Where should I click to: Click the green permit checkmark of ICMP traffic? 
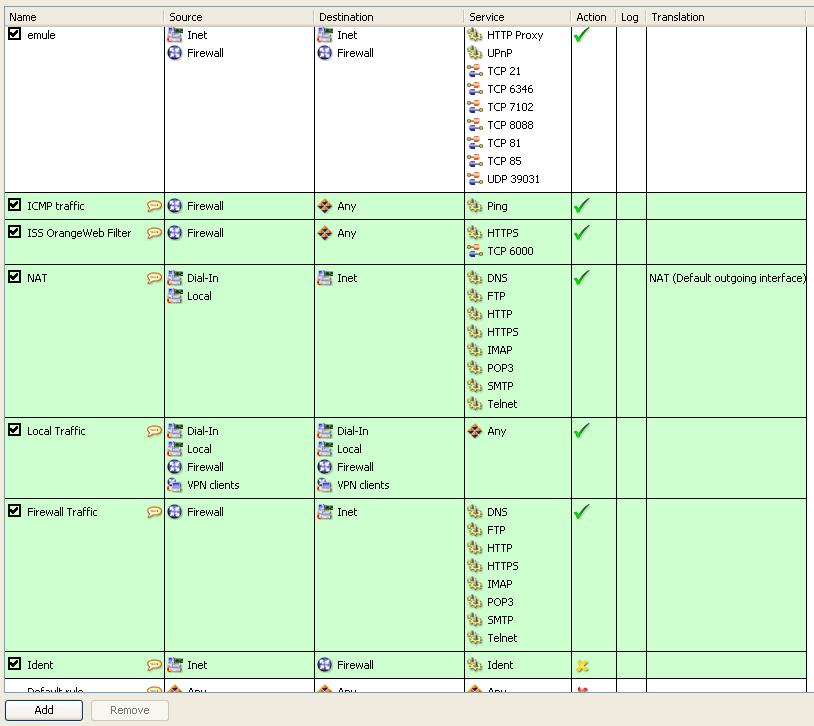(x=582, y=206)
